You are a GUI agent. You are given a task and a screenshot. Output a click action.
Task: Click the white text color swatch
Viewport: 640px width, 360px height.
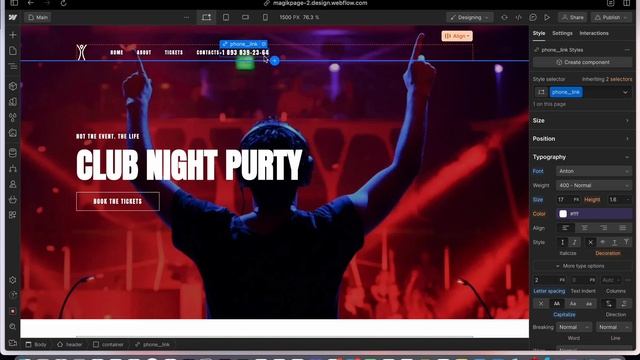[563, 214]
